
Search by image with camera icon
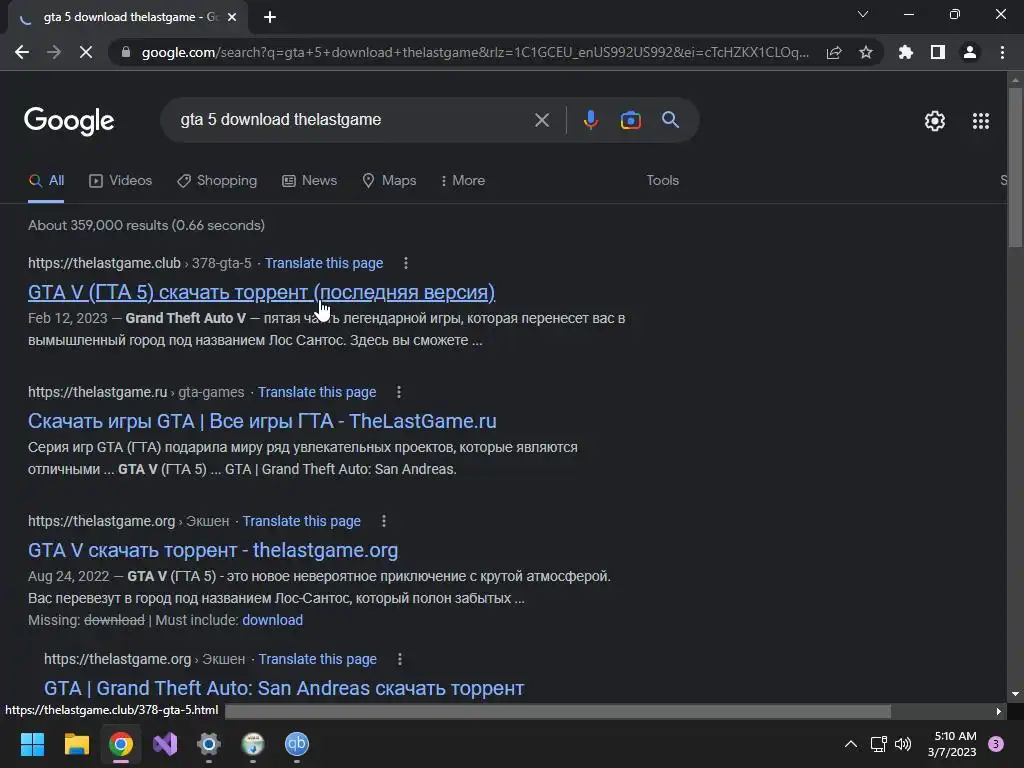[630, 120]
